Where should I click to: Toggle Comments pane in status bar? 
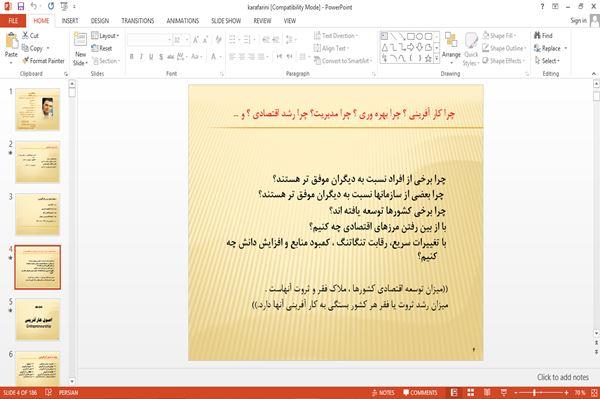click(x=420, y=392)
